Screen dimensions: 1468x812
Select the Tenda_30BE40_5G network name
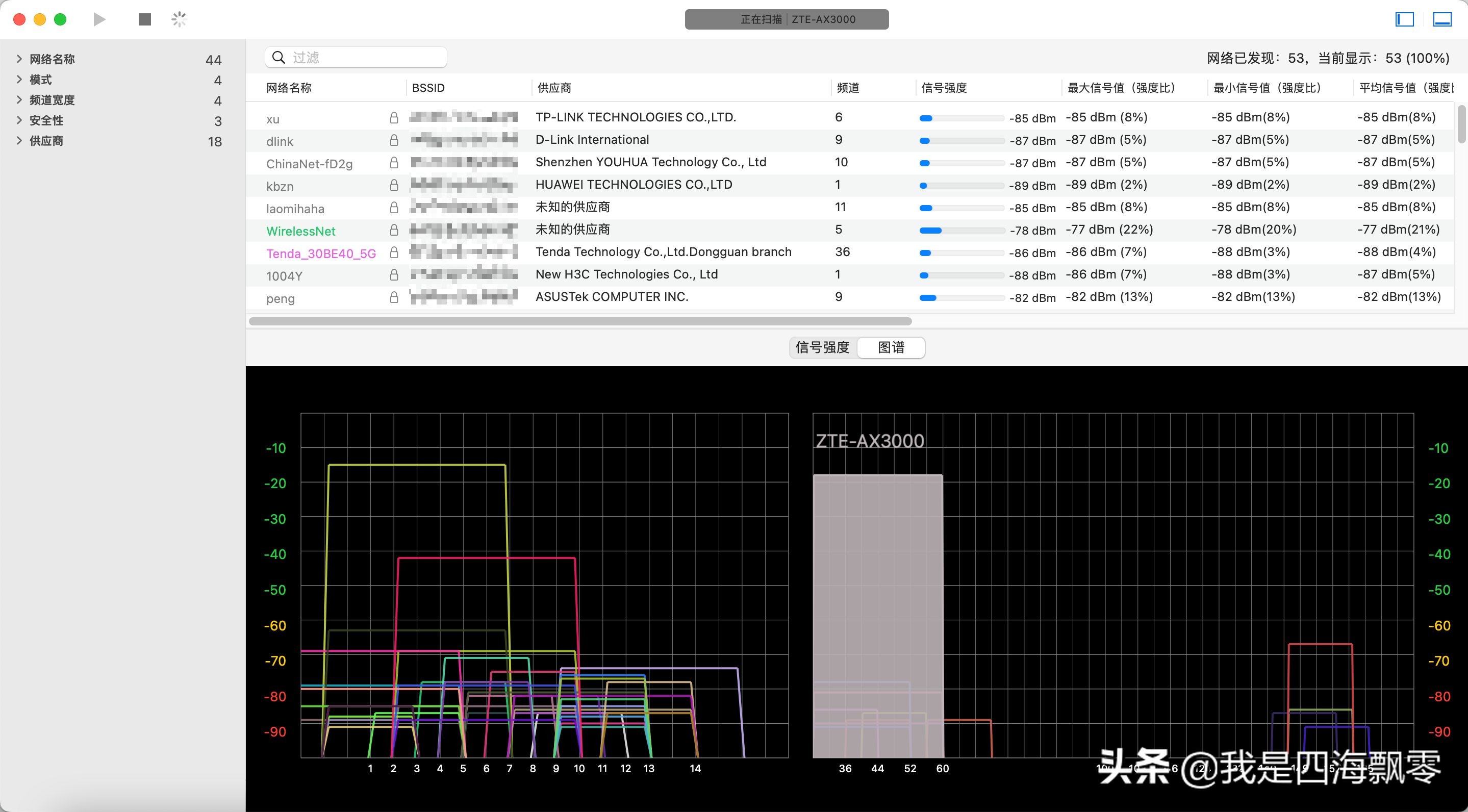point(321,253)
